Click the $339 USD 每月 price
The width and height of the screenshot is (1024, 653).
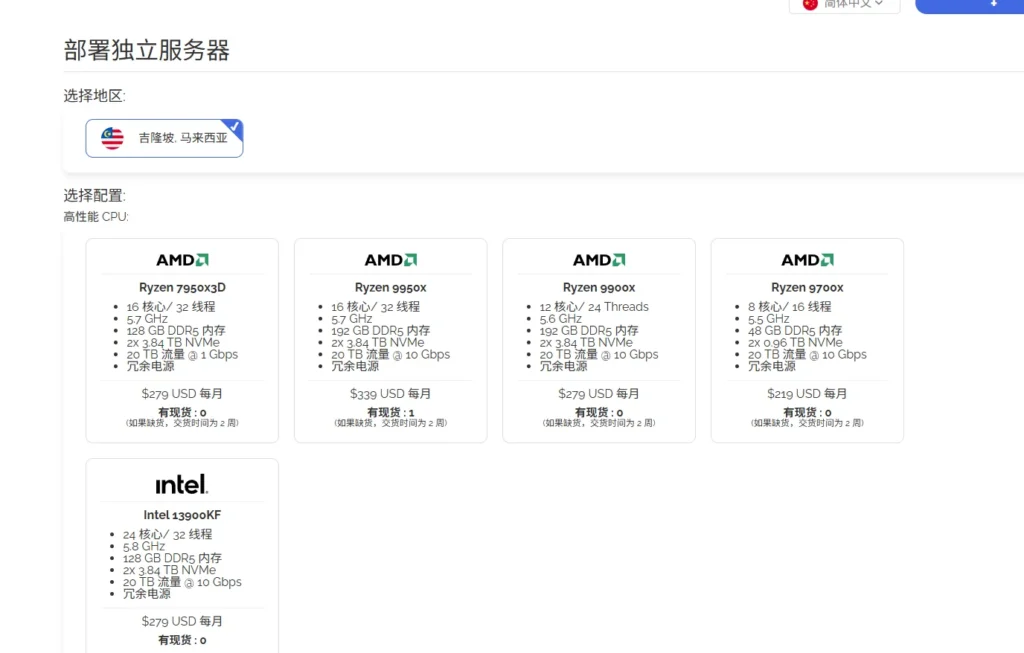(x=390, y=394)
